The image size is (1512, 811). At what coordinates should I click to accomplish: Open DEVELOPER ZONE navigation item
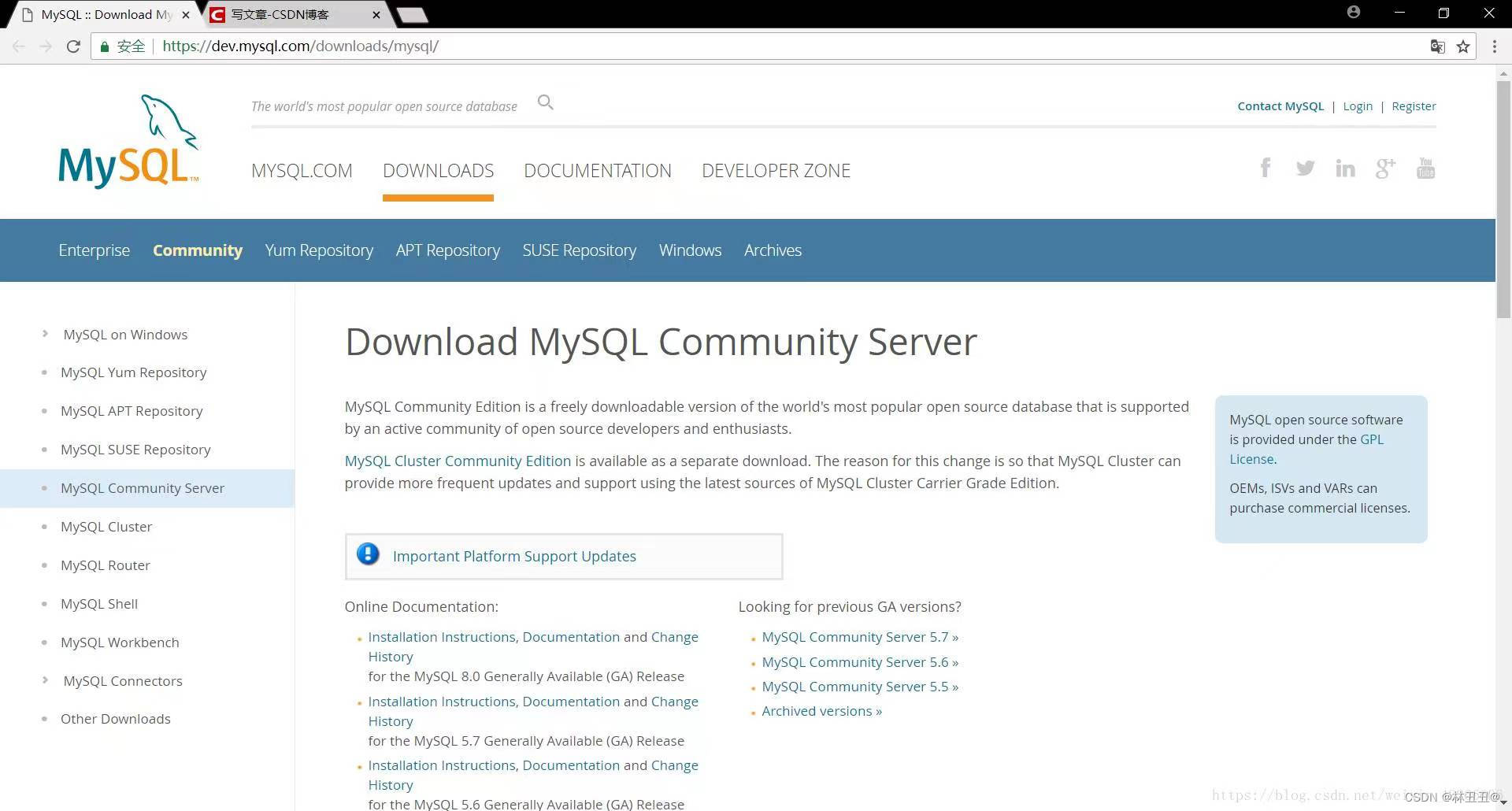pos(776,171)
